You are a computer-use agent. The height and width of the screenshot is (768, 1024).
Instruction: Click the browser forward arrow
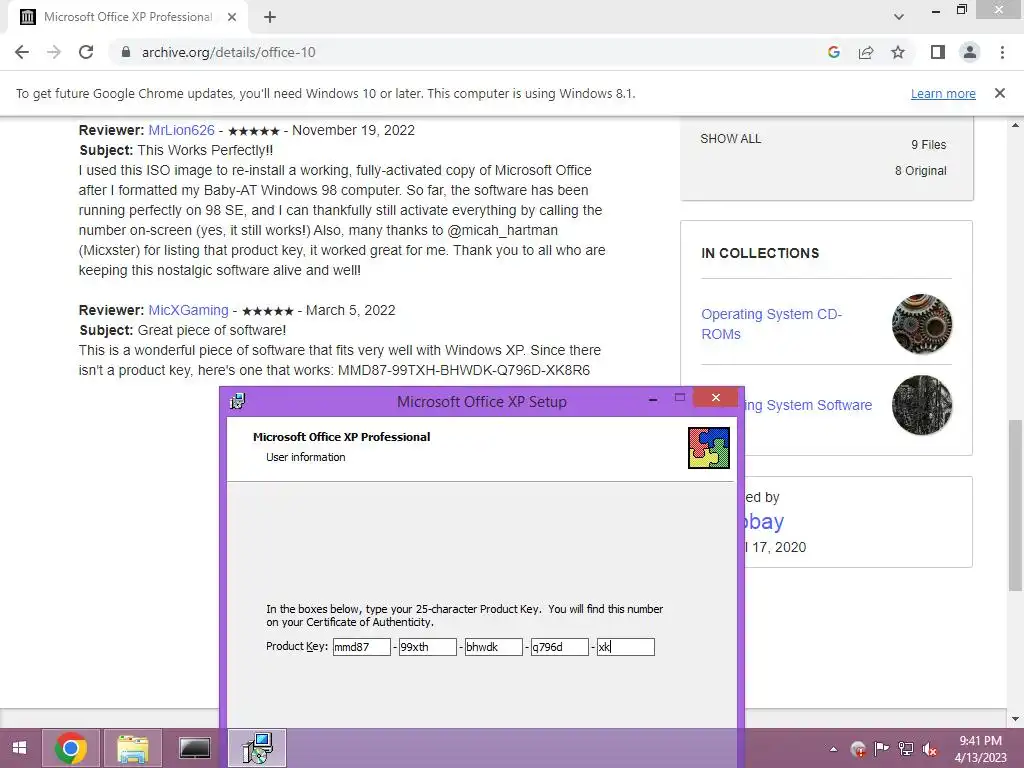click(54, 52)
